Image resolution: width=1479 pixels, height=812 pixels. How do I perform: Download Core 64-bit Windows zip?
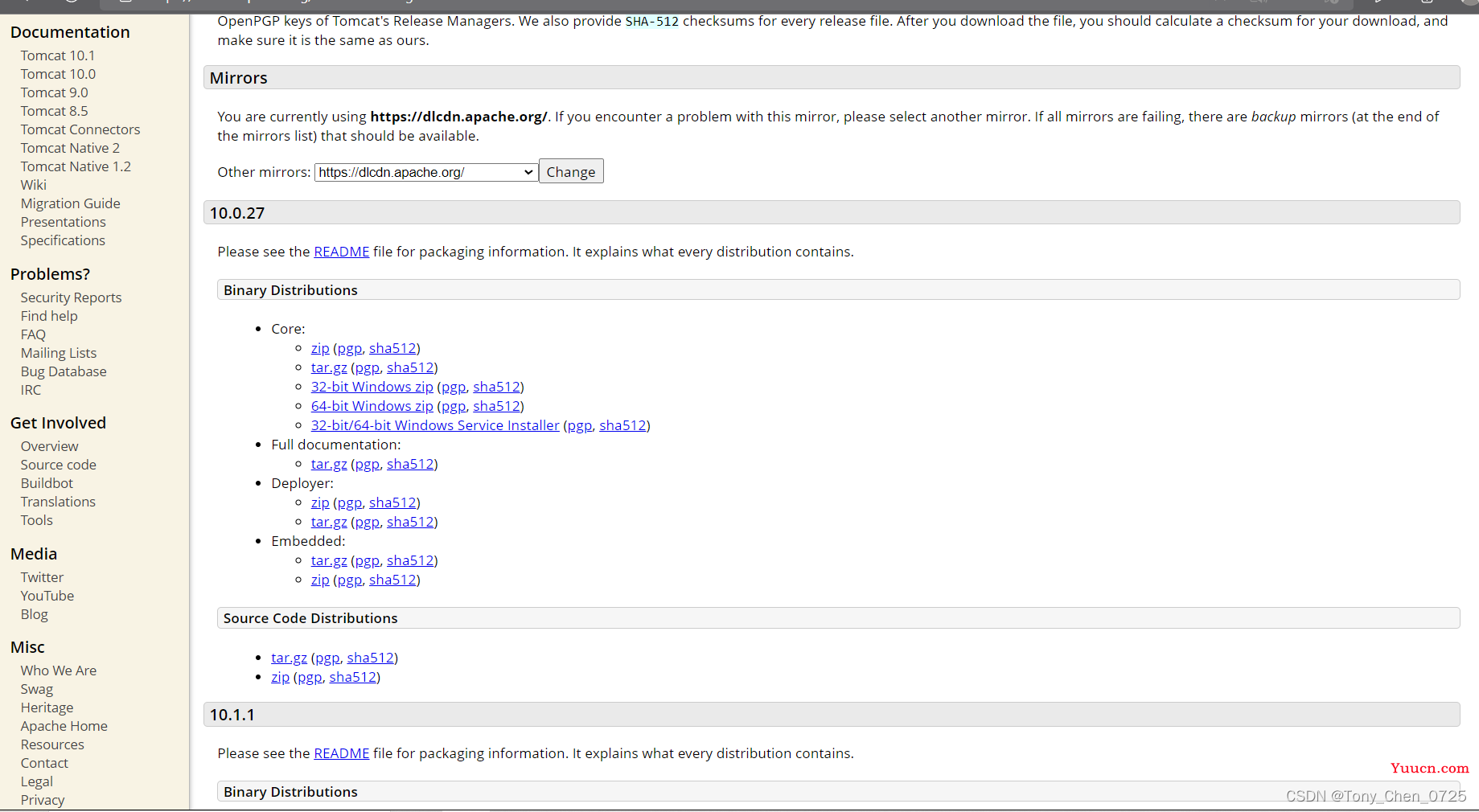click(x=372, y=406)
